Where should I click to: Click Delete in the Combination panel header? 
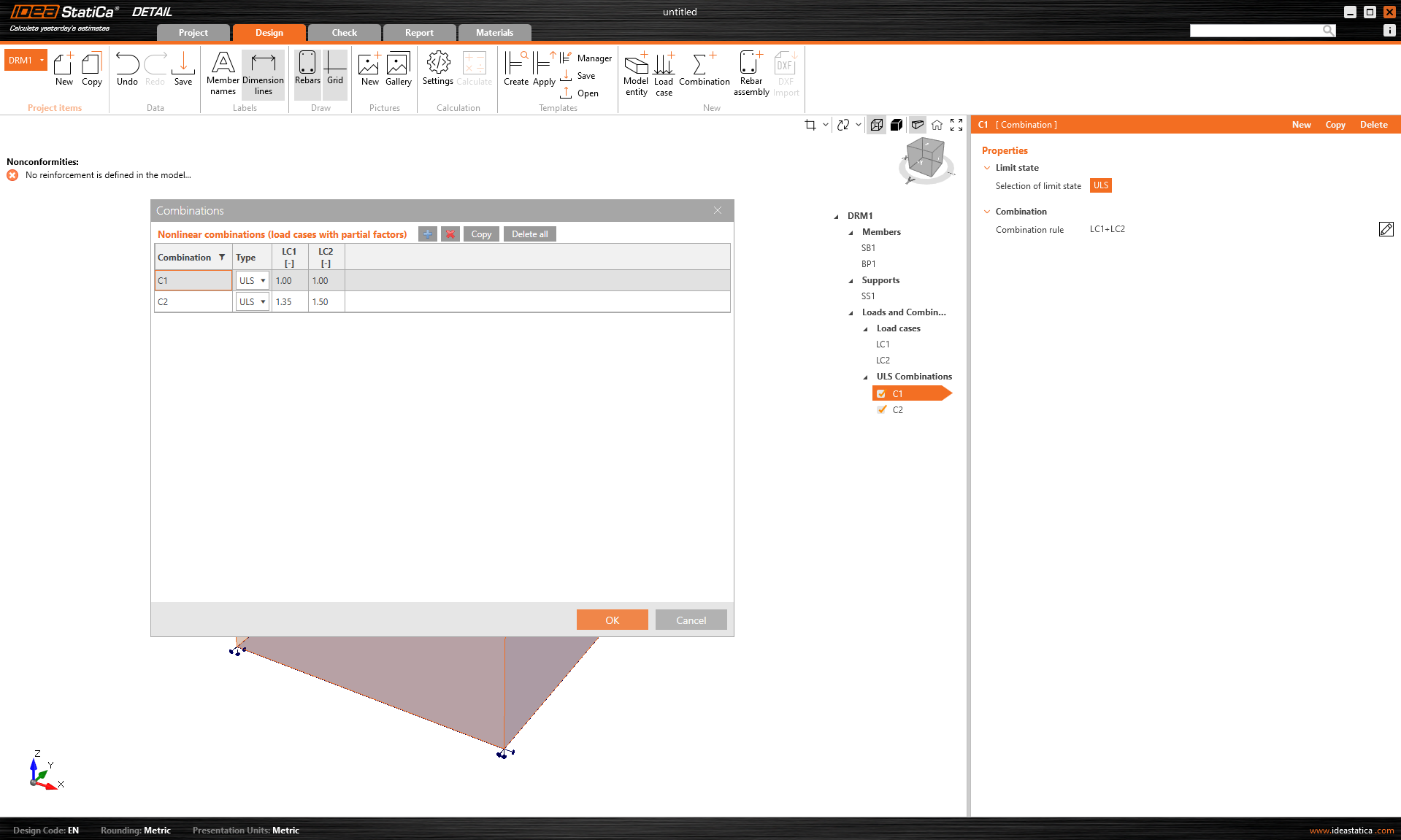[1373, 125]
